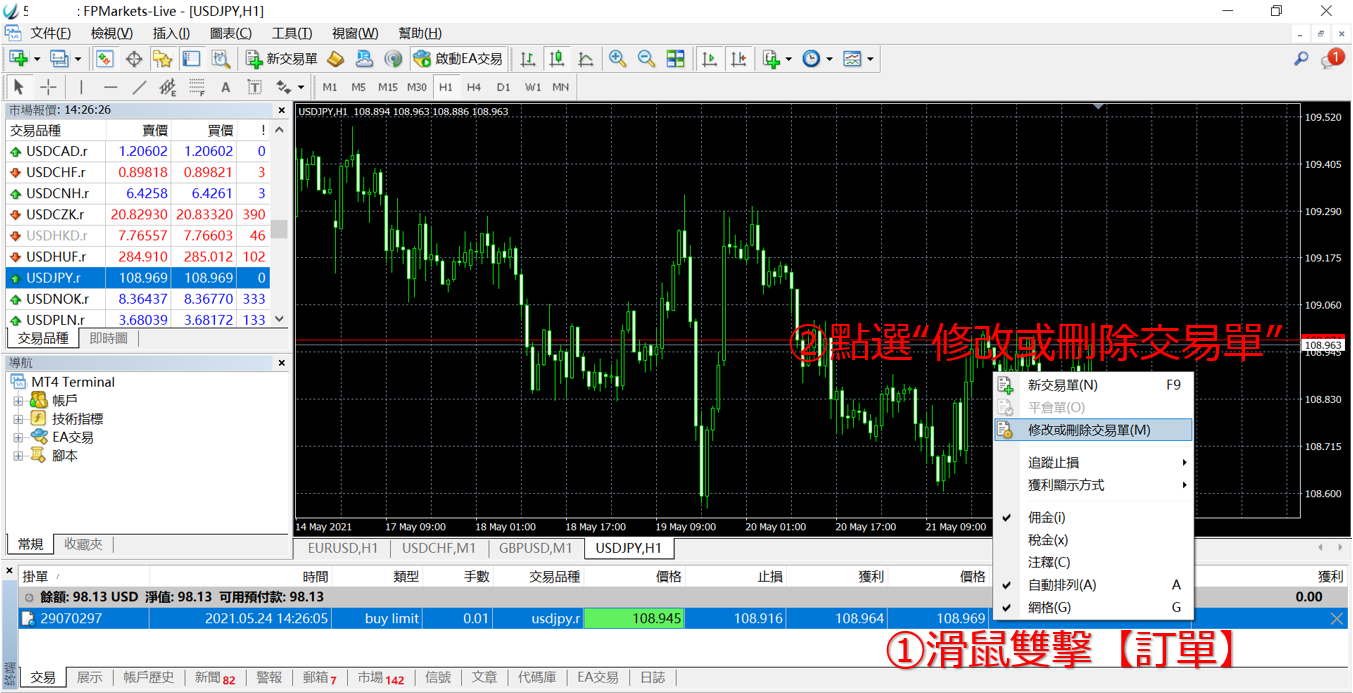
Task: Toggle the Terminal panel icon
Action: (x=191, y=59)
